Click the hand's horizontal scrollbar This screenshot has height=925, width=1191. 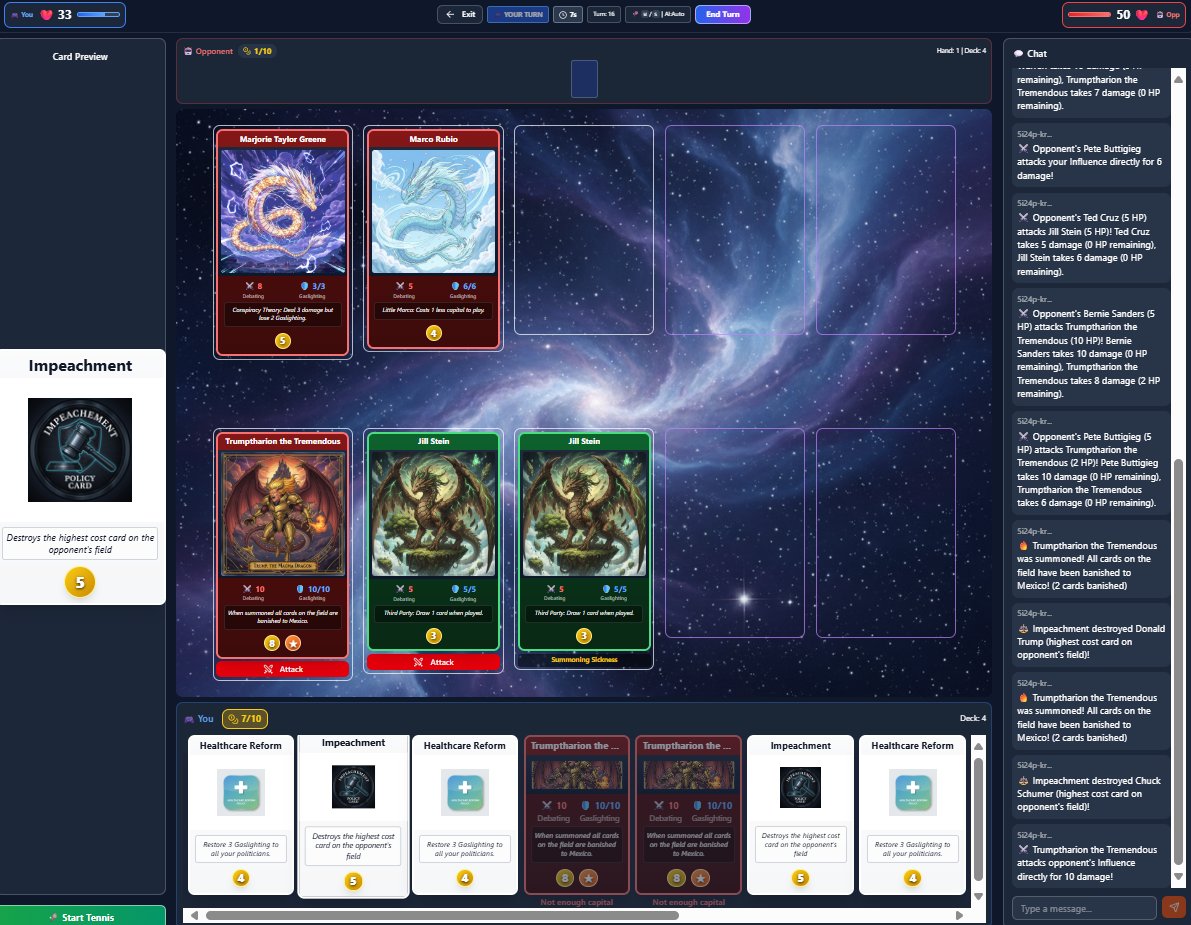pos(442,915)
